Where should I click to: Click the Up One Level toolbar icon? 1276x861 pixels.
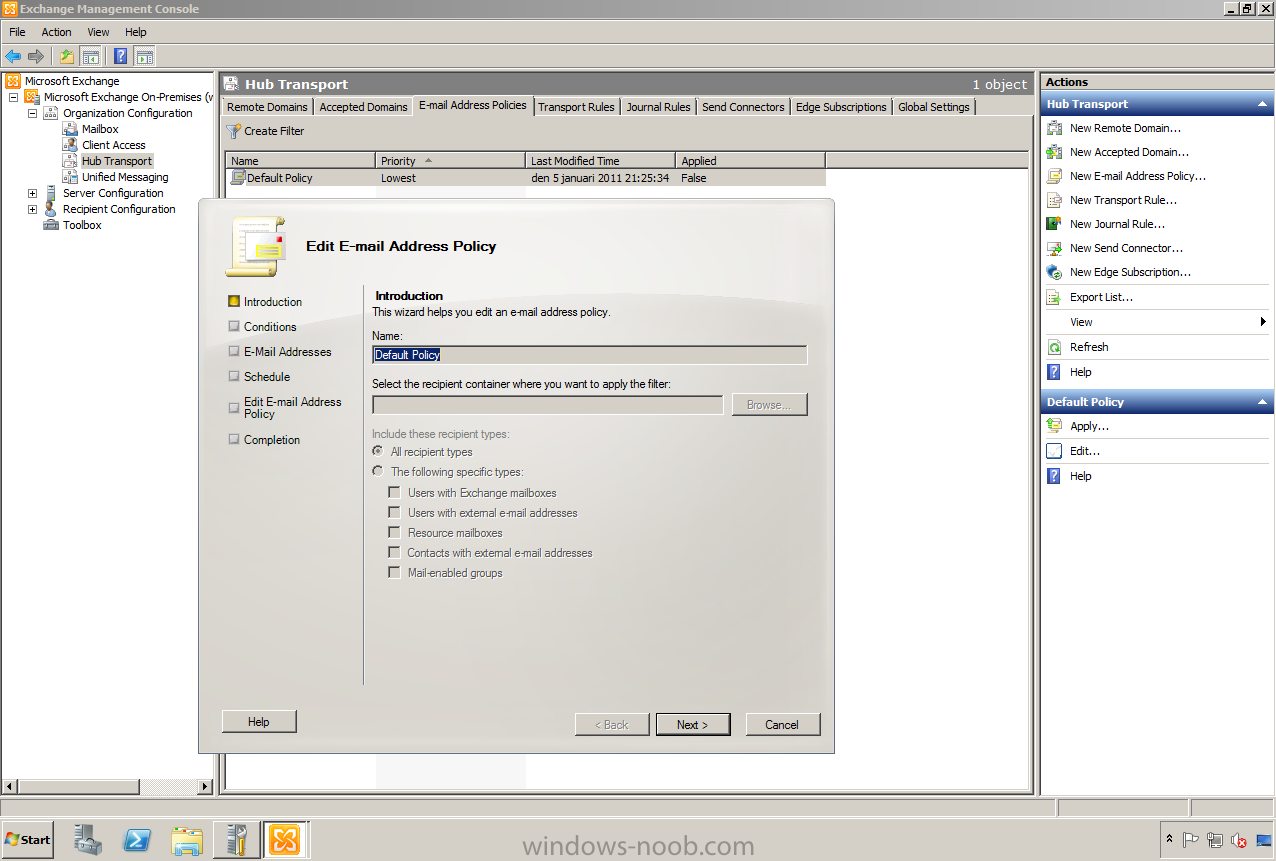[66, 57]
